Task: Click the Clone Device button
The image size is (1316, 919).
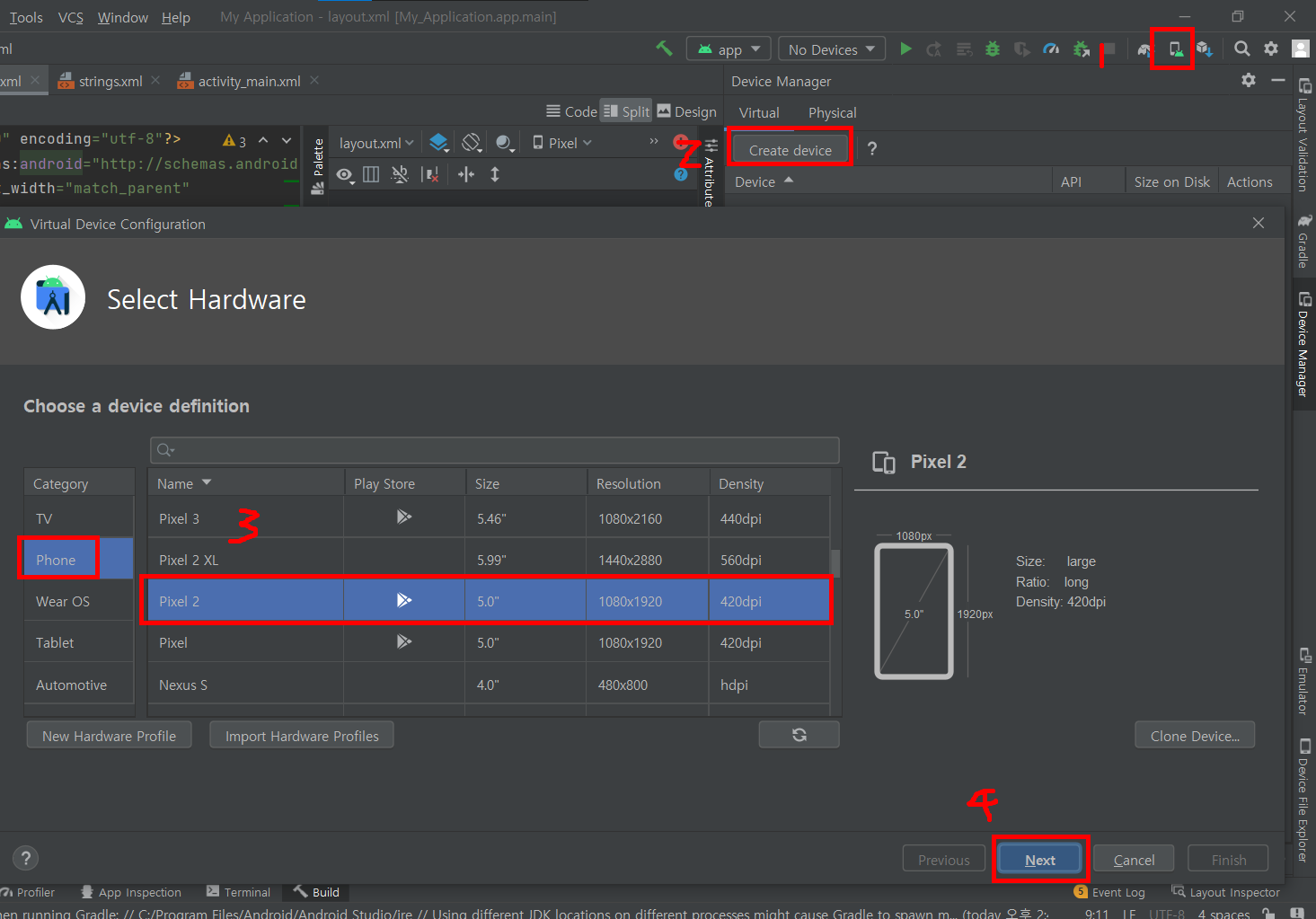Action: coord(1195,736)
